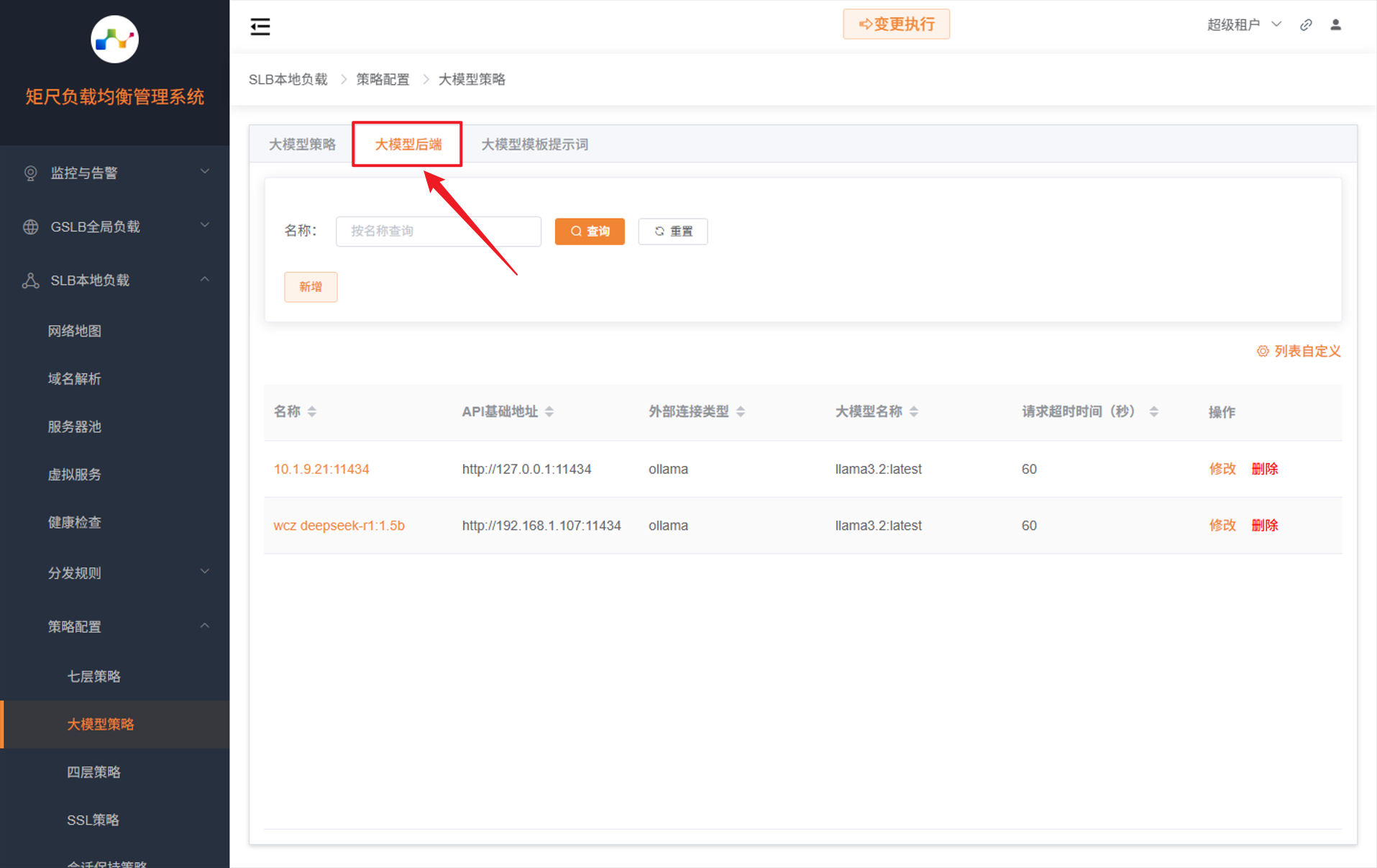The width and height of the screenshot is (1377, 868).
Task: Sort by 外部连接类型 column sort arrows
Action: pyautogui.click(x=741, y=411)
